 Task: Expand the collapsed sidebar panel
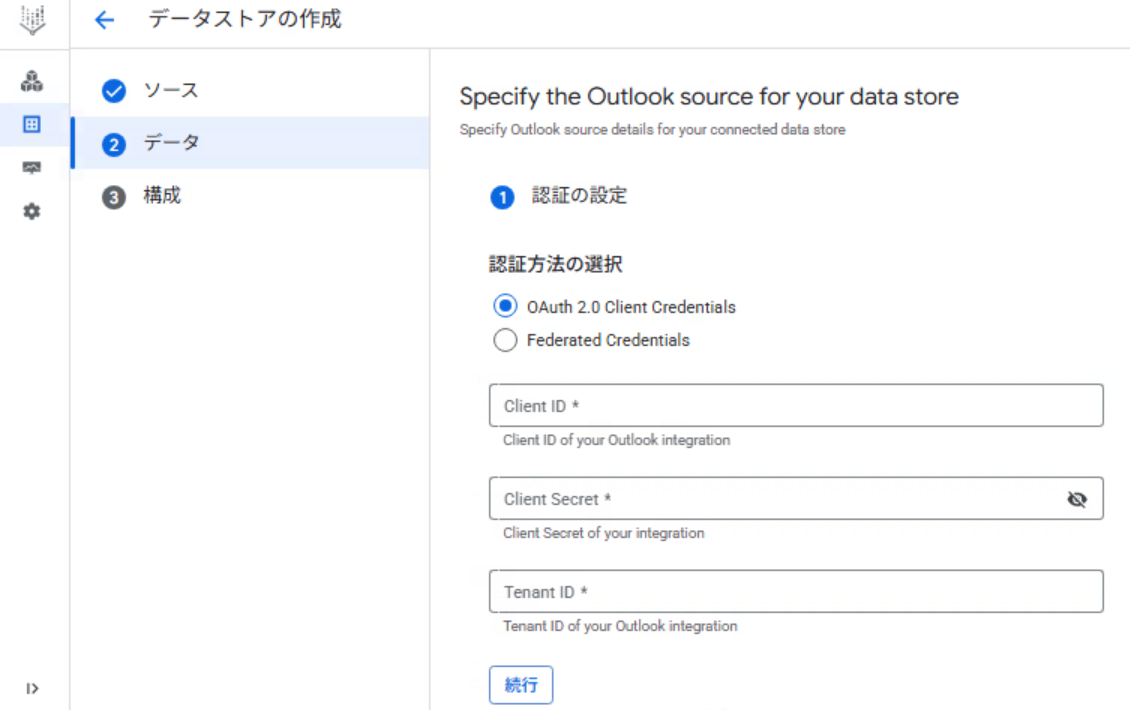coord(33,688)
